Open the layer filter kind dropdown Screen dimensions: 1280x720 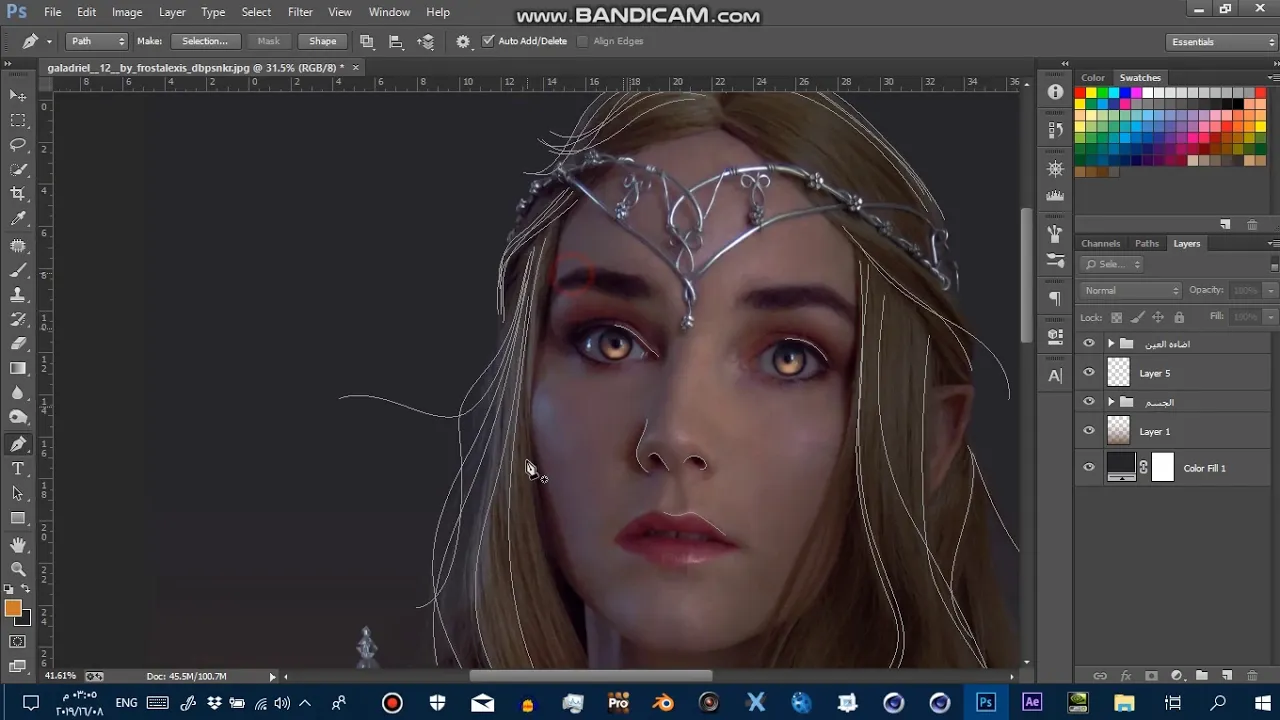[1112, 264]
